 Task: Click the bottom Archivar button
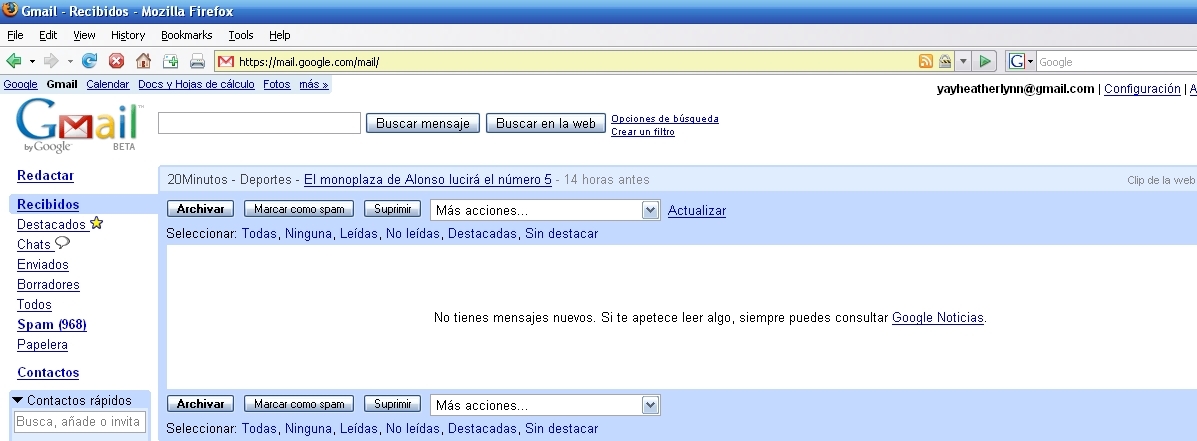coord(201,404)
